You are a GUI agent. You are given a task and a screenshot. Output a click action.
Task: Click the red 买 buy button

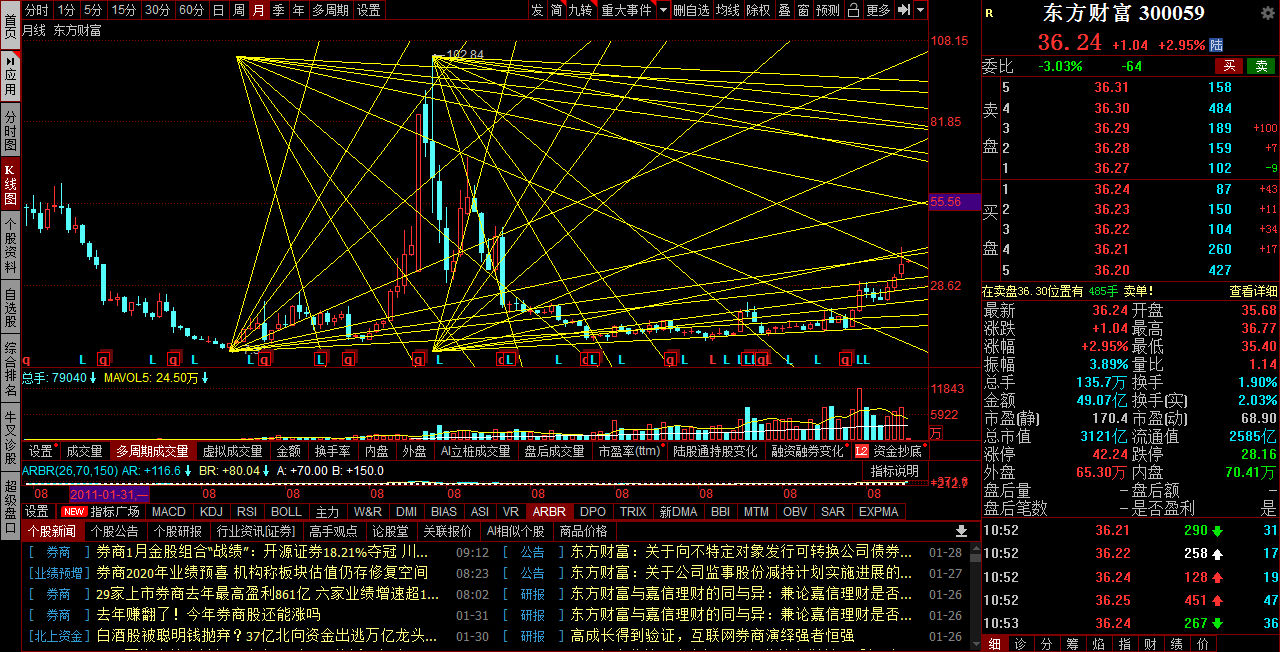tap(1229, 66)
